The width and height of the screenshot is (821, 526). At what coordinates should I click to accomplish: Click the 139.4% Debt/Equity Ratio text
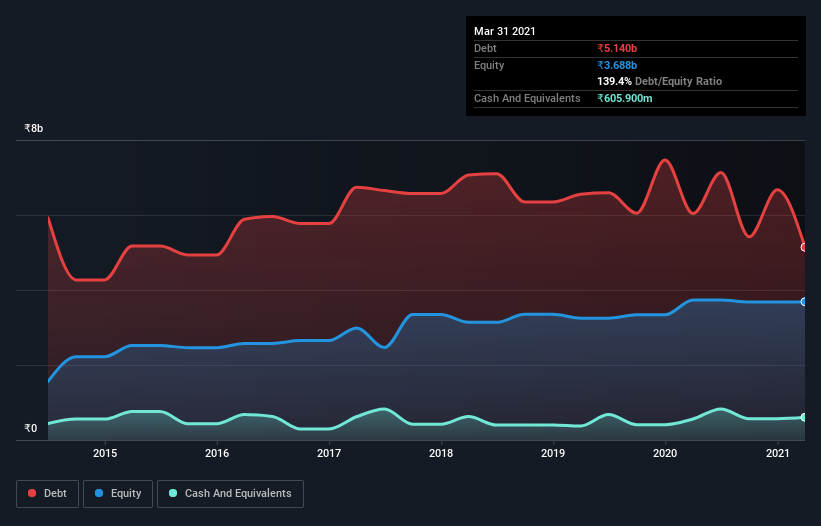[660, 82]
